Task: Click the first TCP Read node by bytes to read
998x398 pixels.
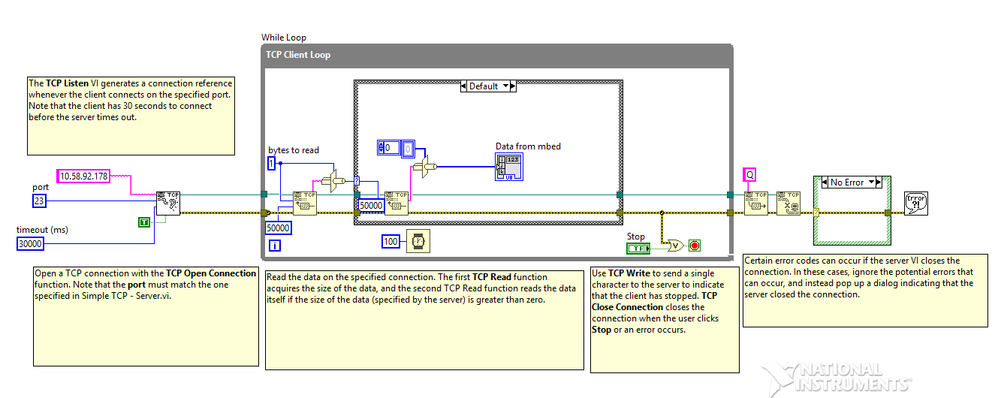Action: point(304,203)
